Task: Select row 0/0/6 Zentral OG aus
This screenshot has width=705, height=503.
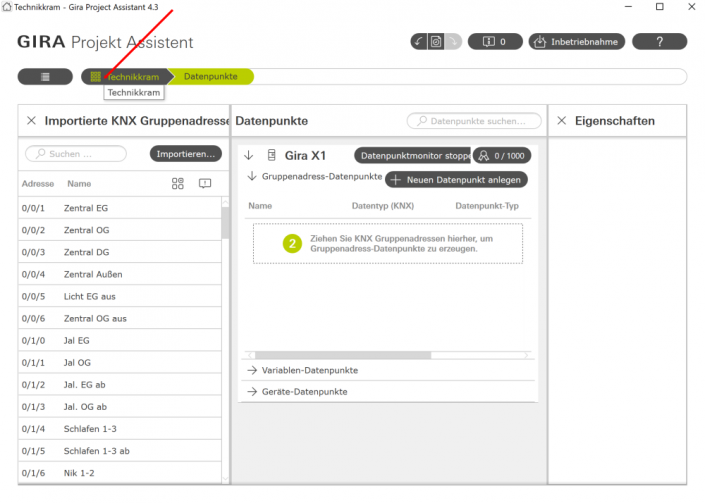Action: pyautogui.click(x=120, y=318)
